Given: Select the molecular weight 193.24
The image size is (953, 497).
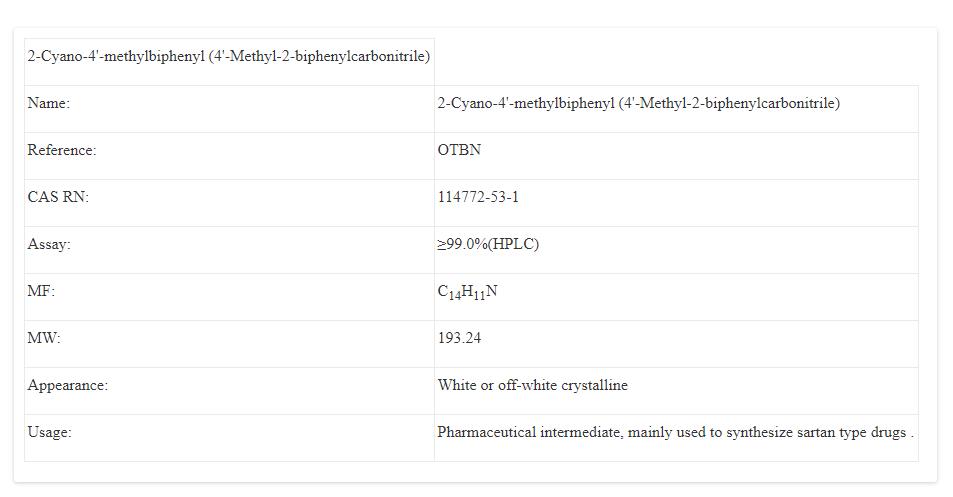Looking at the screenshot, I should pos(459,338).
